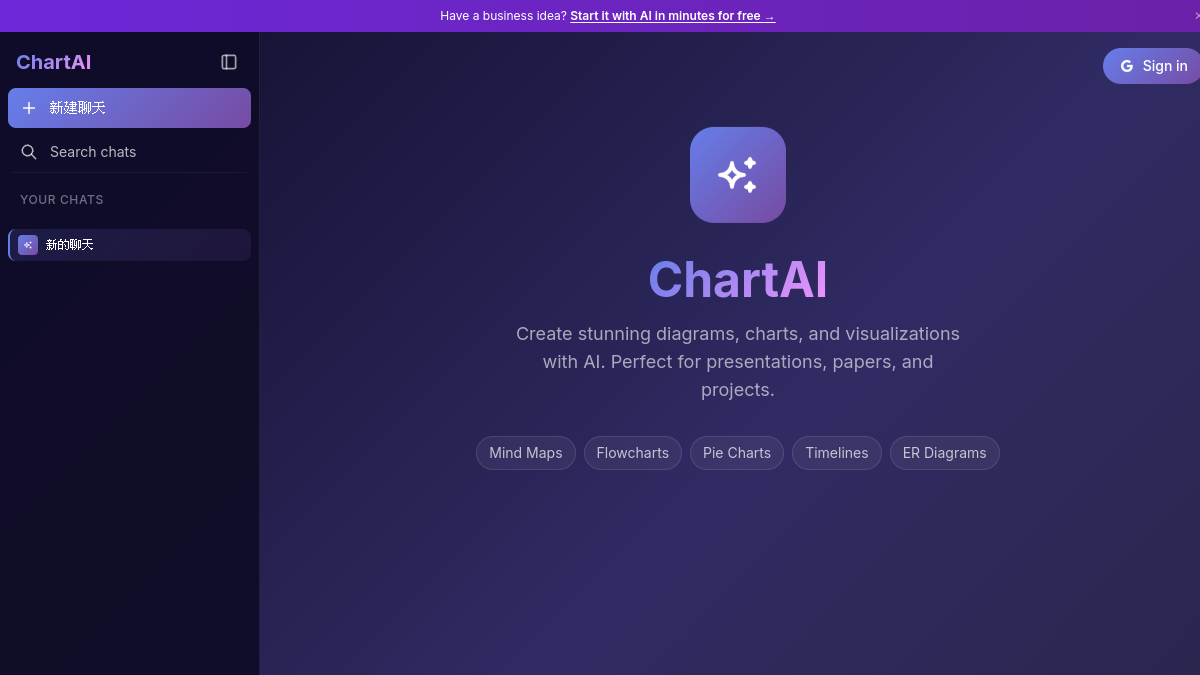Open the 'Start it with AI' banner link
The height and width of the screenshot is (675, 1200).
click(x=672, y=16)
